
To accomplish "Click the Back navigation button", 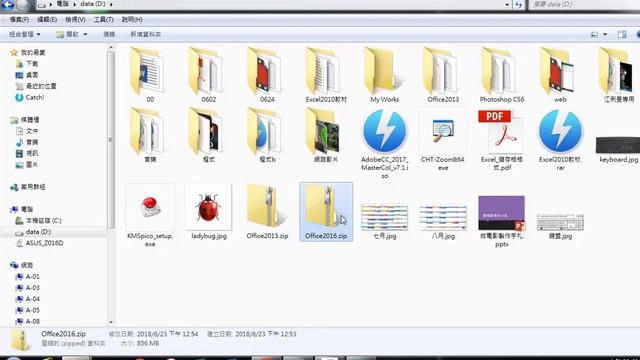I will (x=7, y=4).
